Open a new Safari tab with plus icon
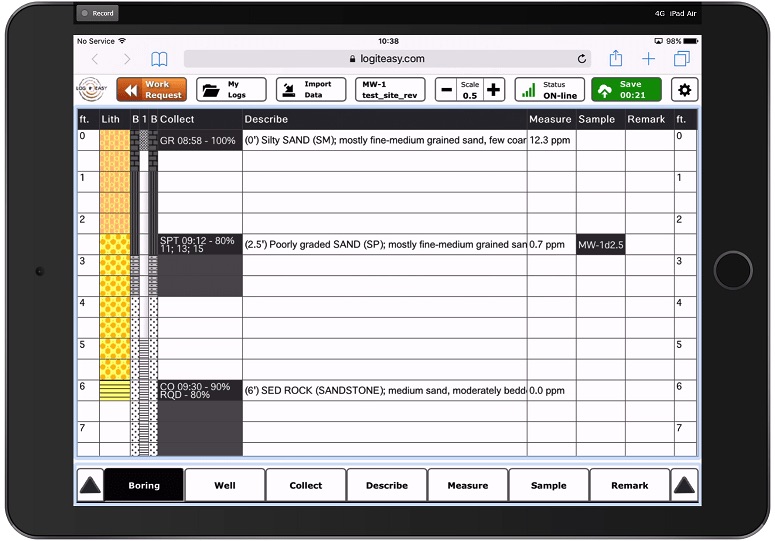The height and width of the screenshot is (541, 775). coord(648,59)
